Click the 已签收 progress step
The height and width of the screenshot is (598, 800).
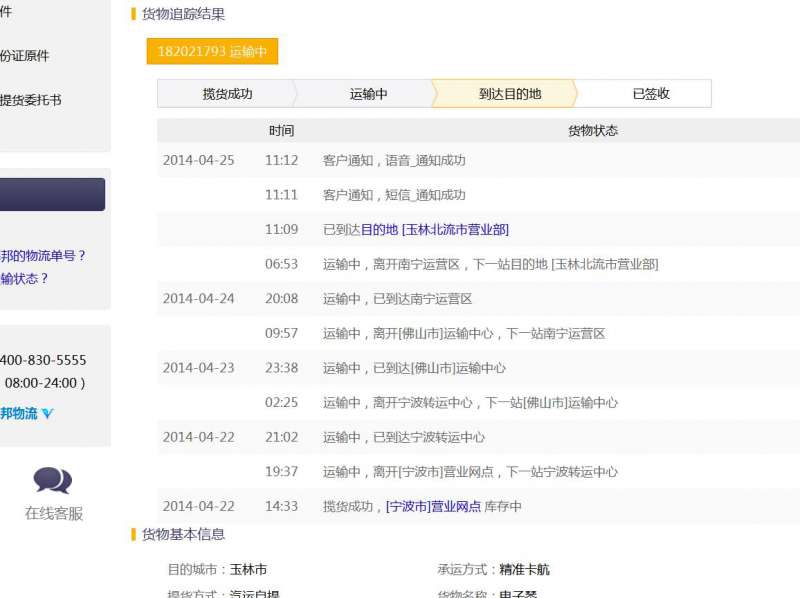coord(650,94)
